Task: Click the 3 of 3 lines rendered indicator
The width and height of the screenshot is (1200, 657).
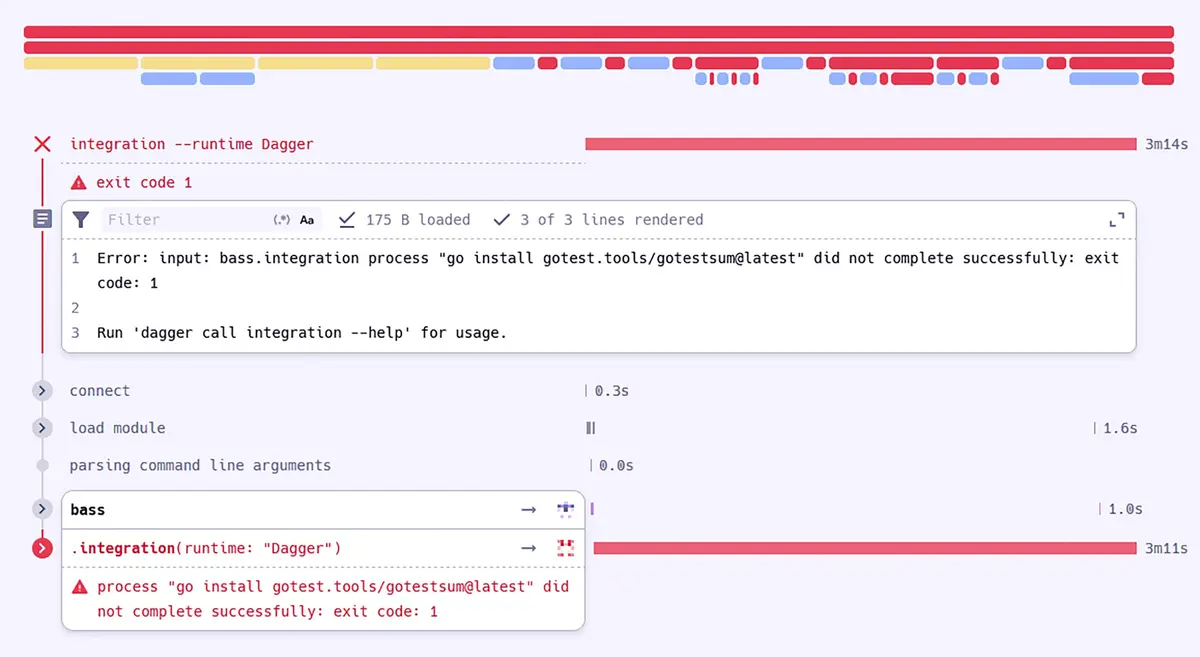Action: coord(599,220)
